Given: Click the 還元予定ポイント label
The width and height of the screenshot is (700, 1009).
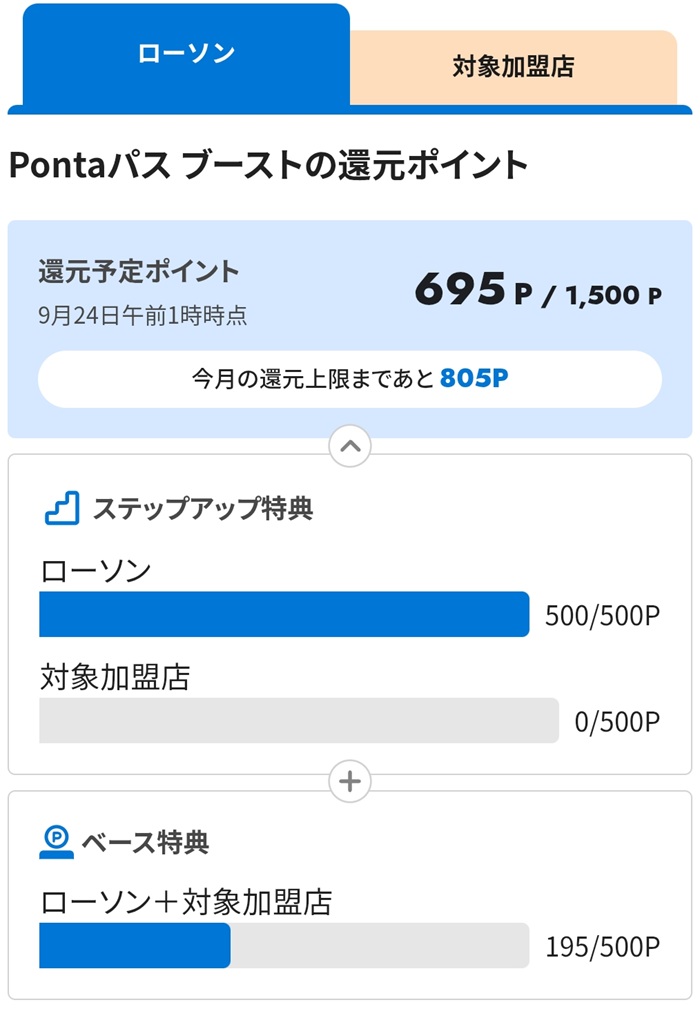Looking at the screenshot, I should (139, 271).
